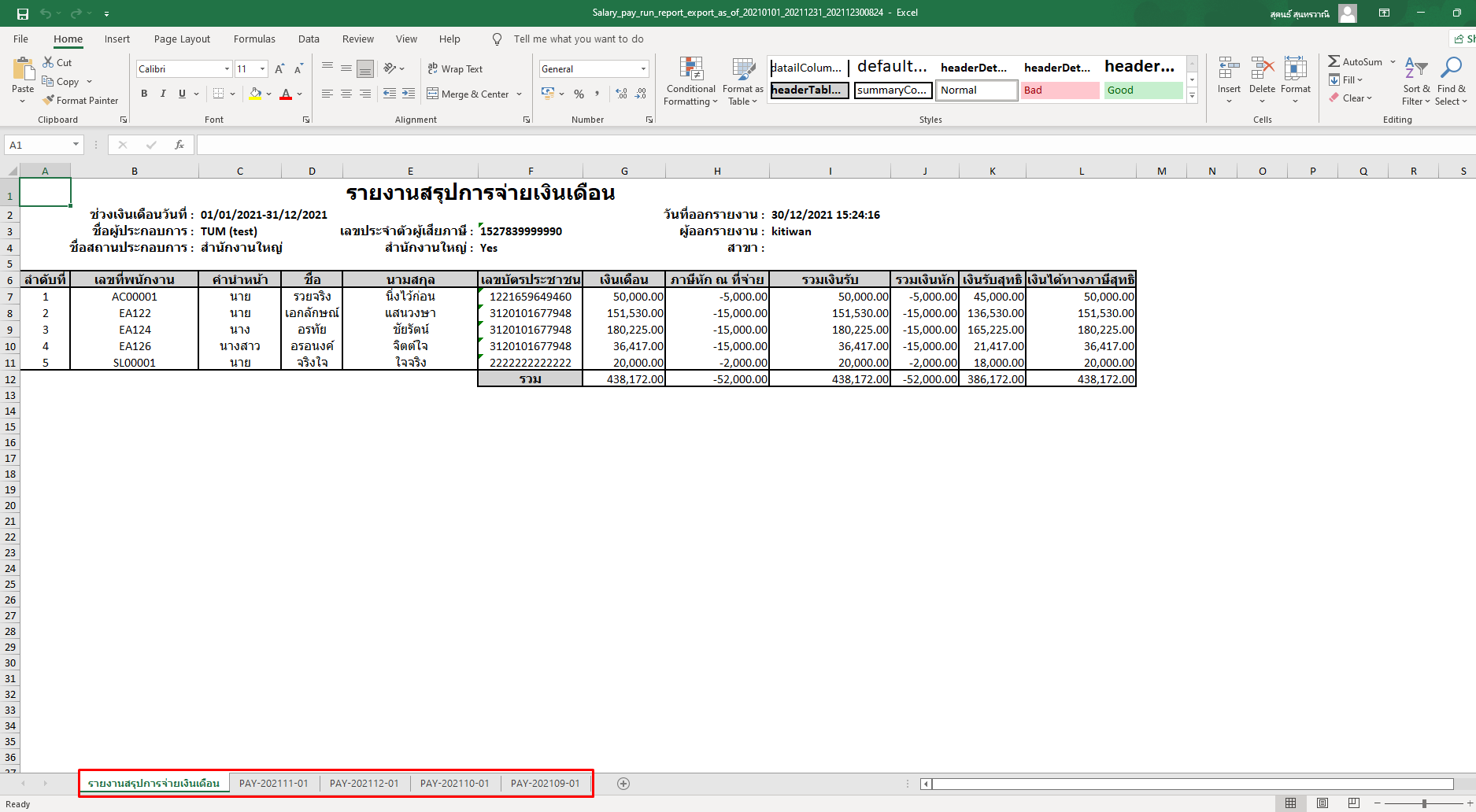Open the Formulas ribbon tab
1476x812 pixels.
tap(254, 39)
